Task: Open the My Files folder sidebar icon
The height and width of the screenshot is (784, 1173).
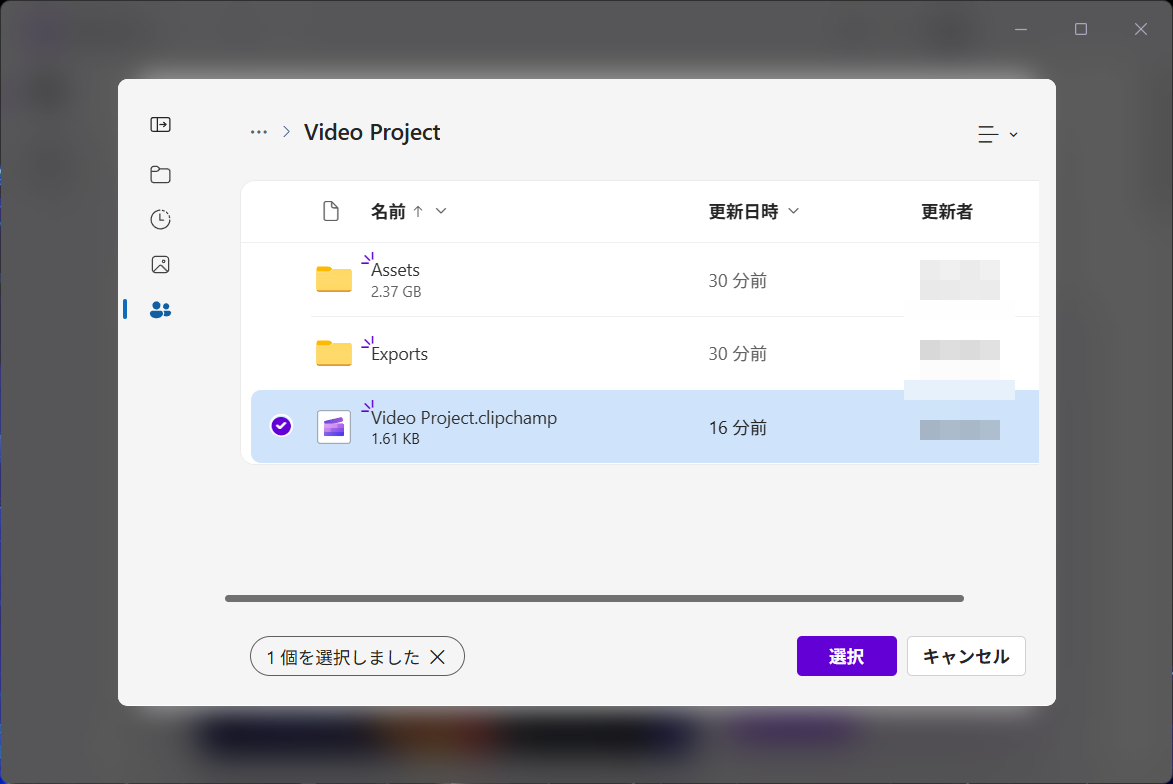Action: pos(160,174)
